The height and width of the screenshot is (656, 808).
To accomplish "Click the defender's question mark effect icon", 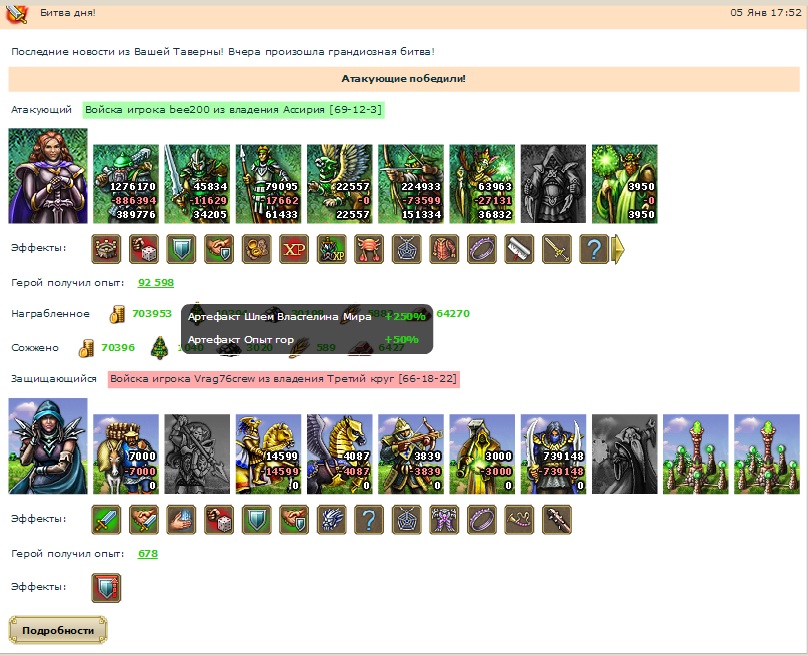I will click(369, 519).
